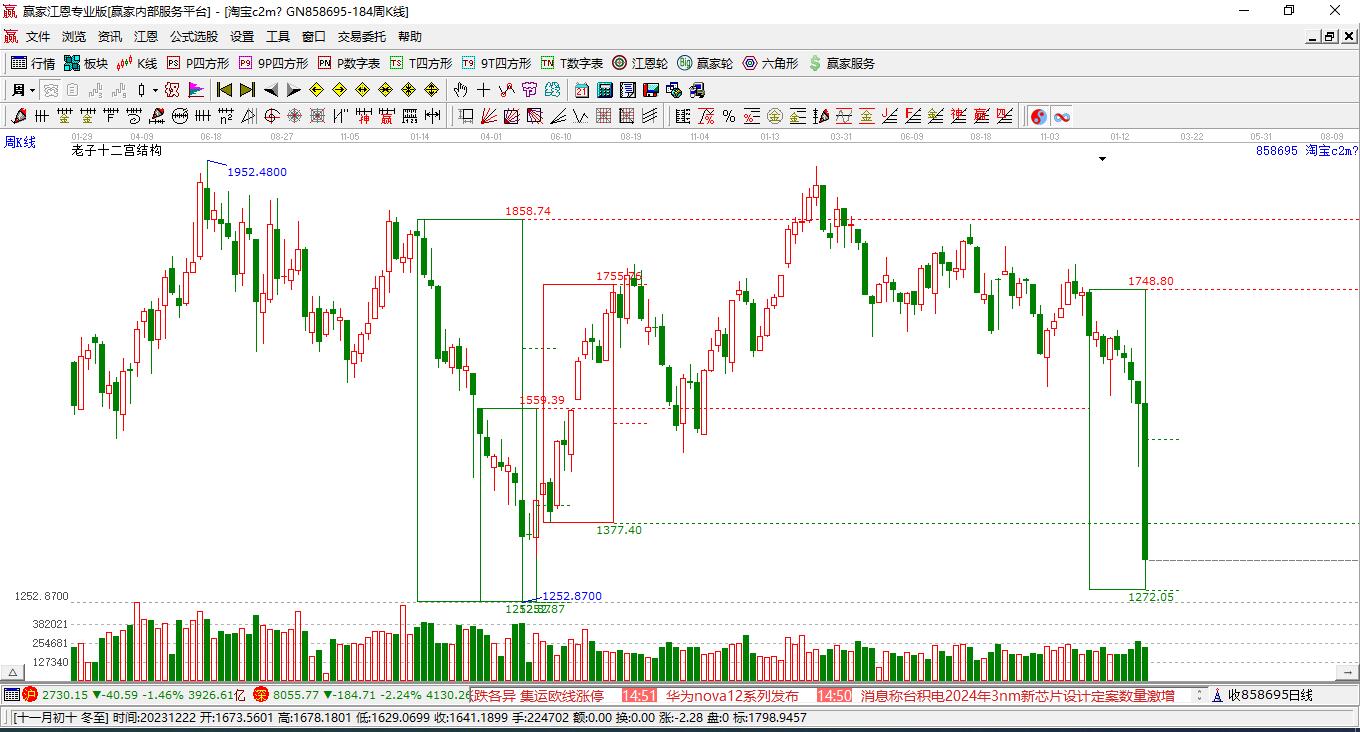Open the 资讯 menu
1360x732 pixels.
tap(110, 37)
